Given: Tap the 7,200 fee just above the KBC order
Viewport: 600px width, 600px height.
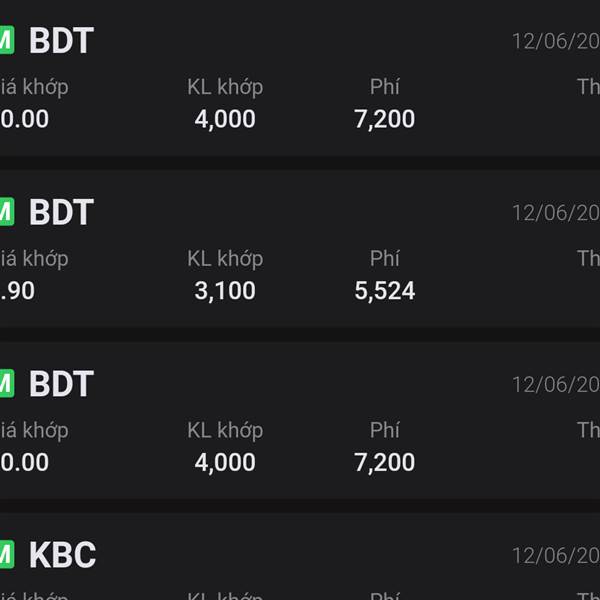Looking at the screenshot, I should click(385, 462).
